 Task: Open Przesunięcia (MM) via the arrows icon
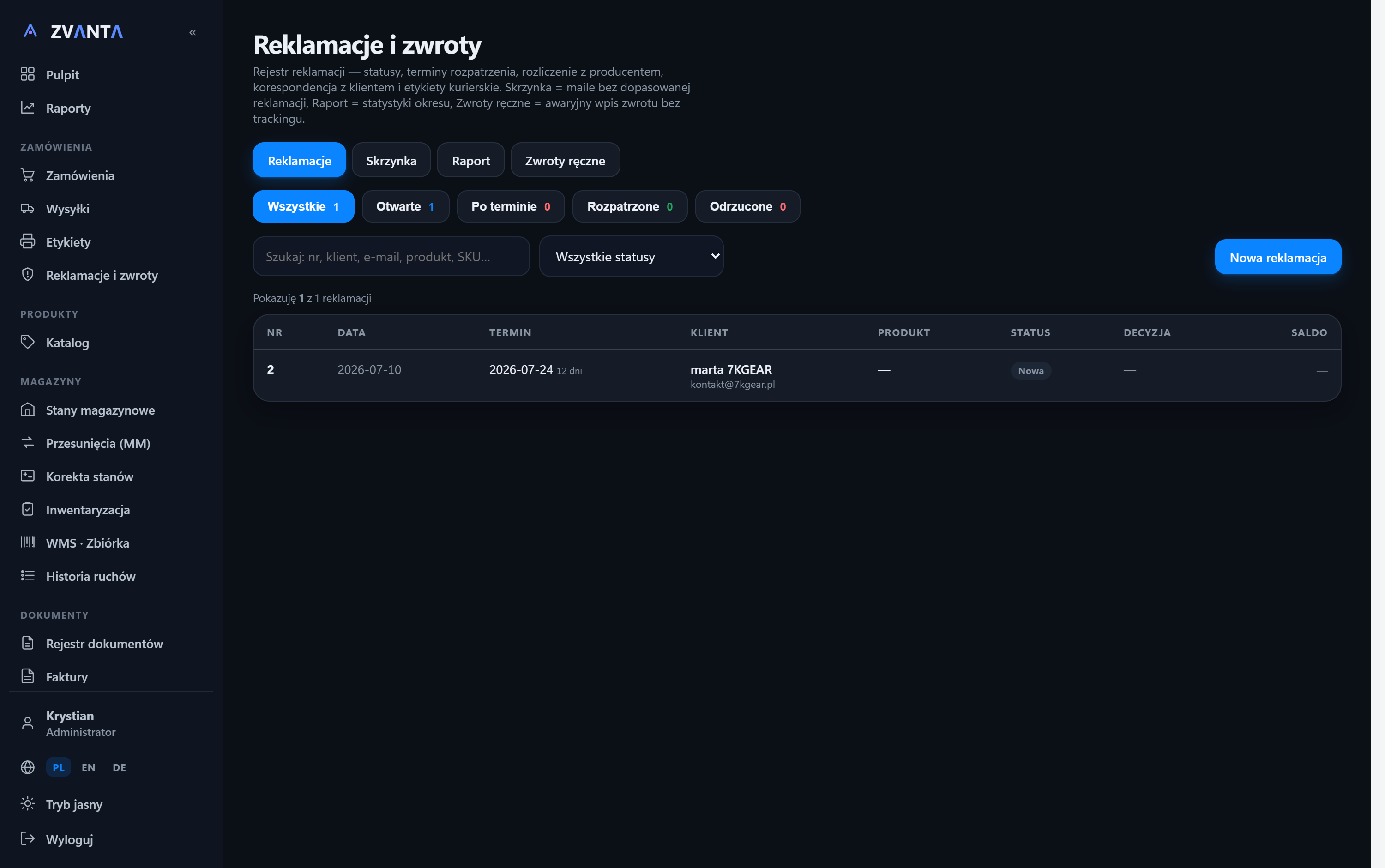(28, 443)
